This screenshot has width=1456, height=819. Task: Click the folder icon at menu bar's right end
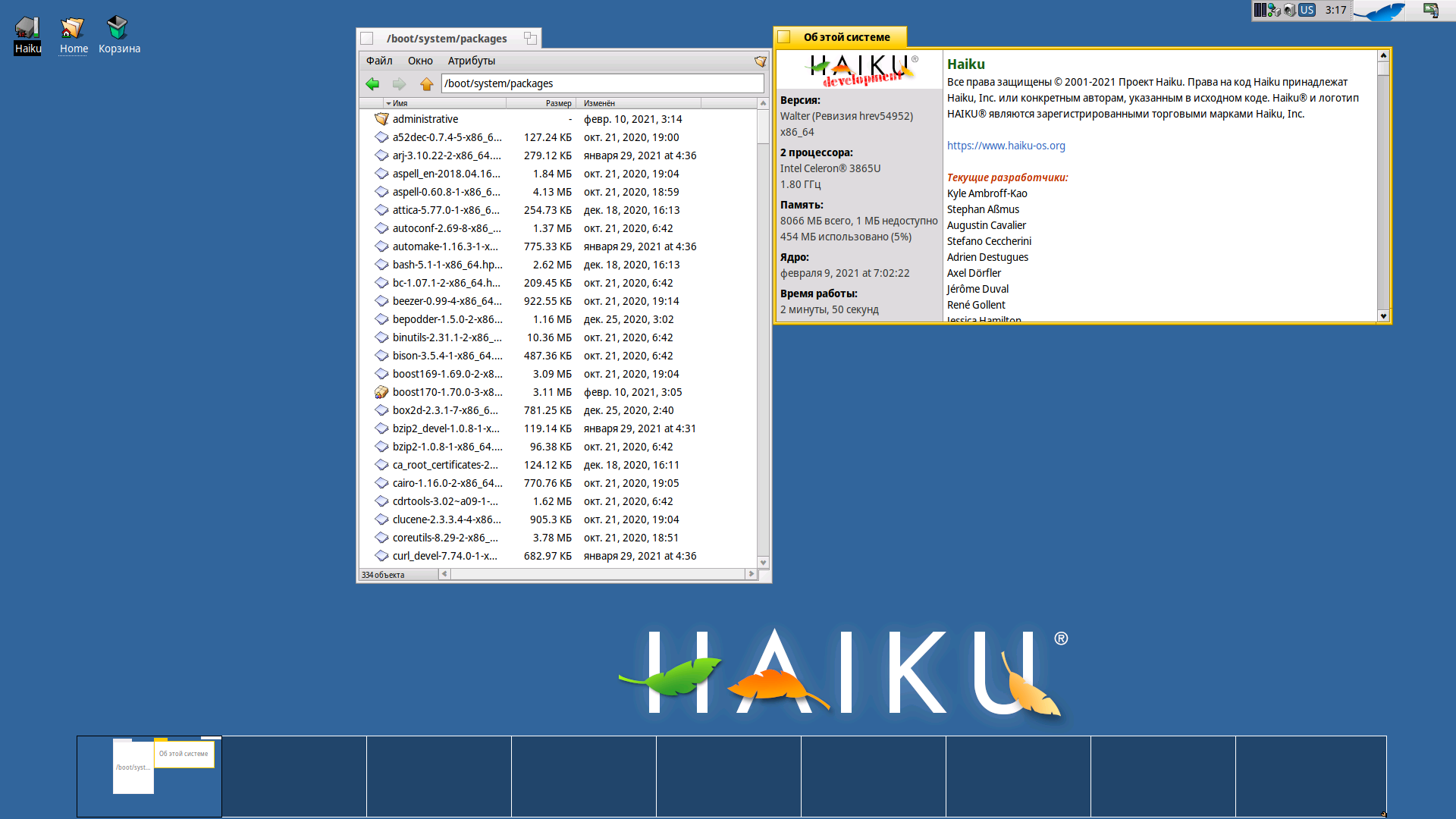pyautogui.click(x=760, y=61)
